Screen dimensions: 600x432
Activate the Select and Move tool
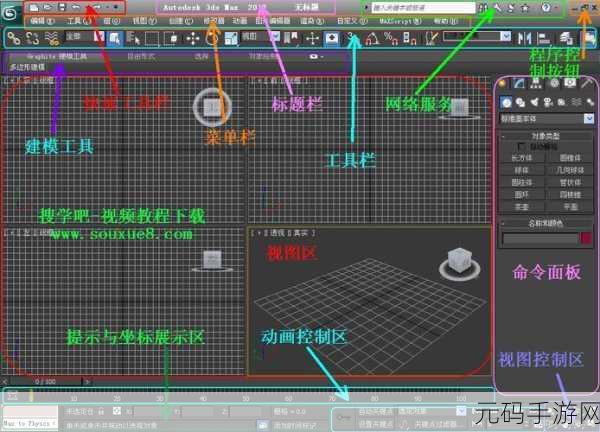[192, 38]
